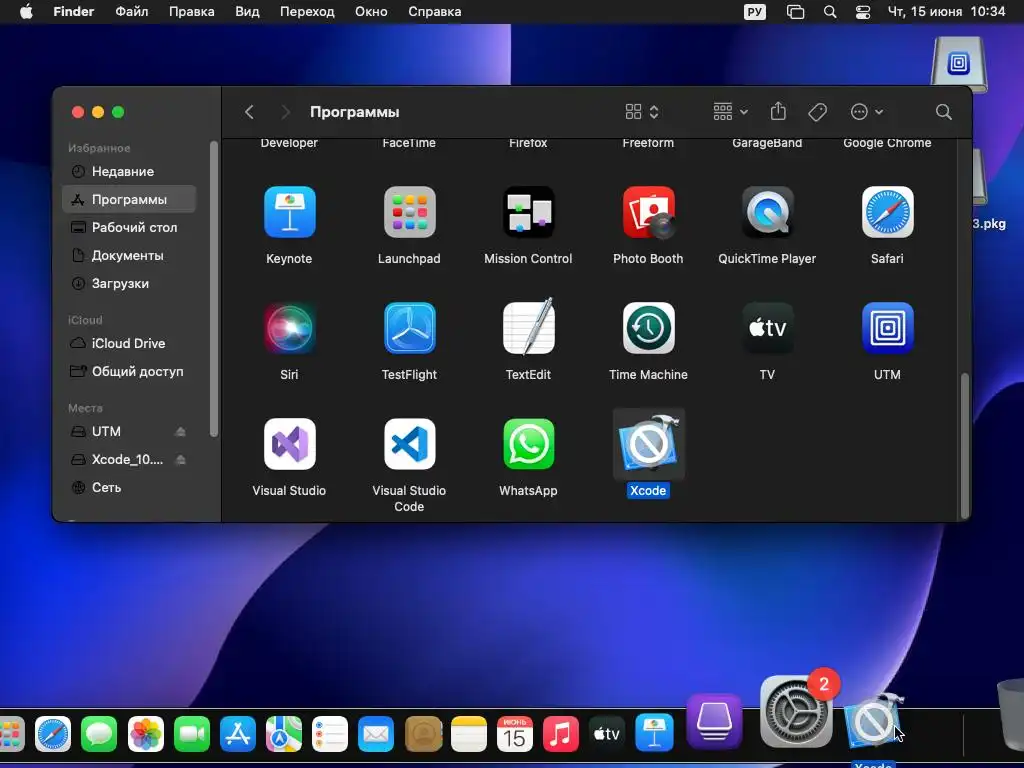Select Программы in the sidebar
The height and width of the screenshot is (768, 1024).
coord(129,199)
